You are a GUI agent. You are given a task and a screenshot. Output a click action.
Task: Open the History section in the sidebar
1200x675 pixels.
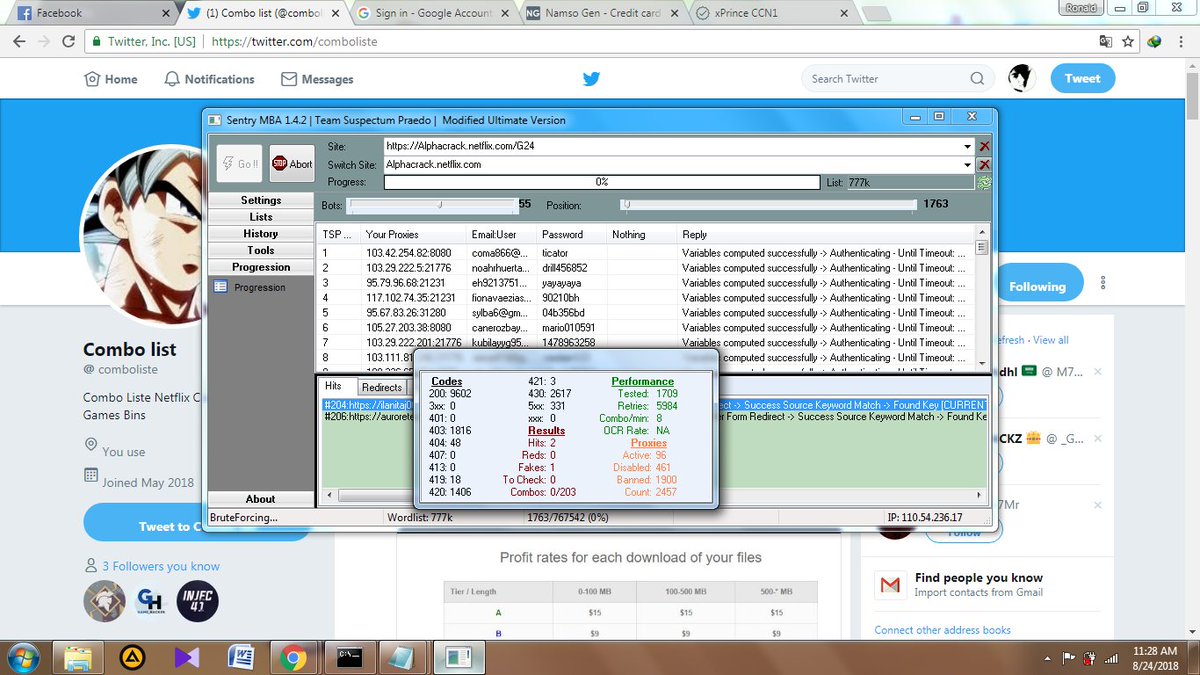pos(261,234)
